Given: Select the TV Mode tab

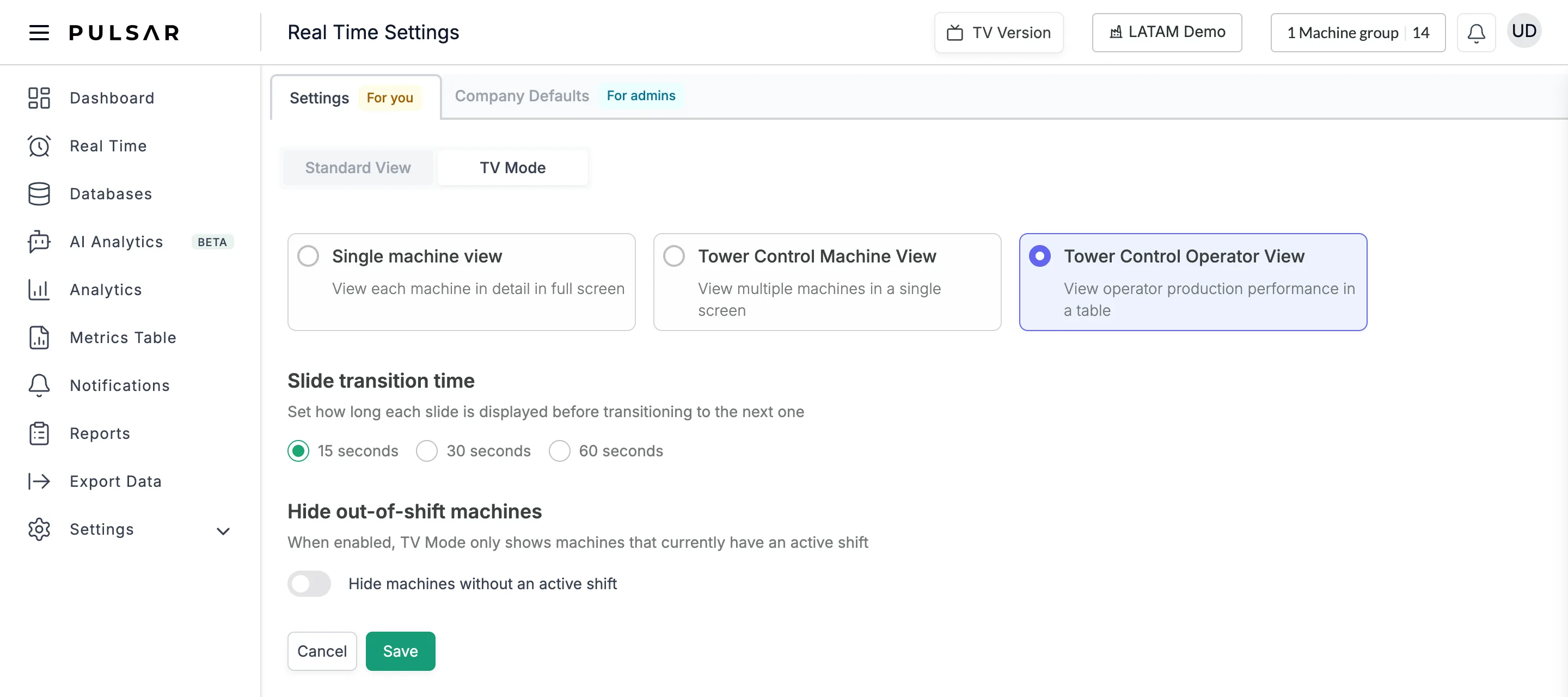Looking at the screenshot, I should tap(512, 167).
